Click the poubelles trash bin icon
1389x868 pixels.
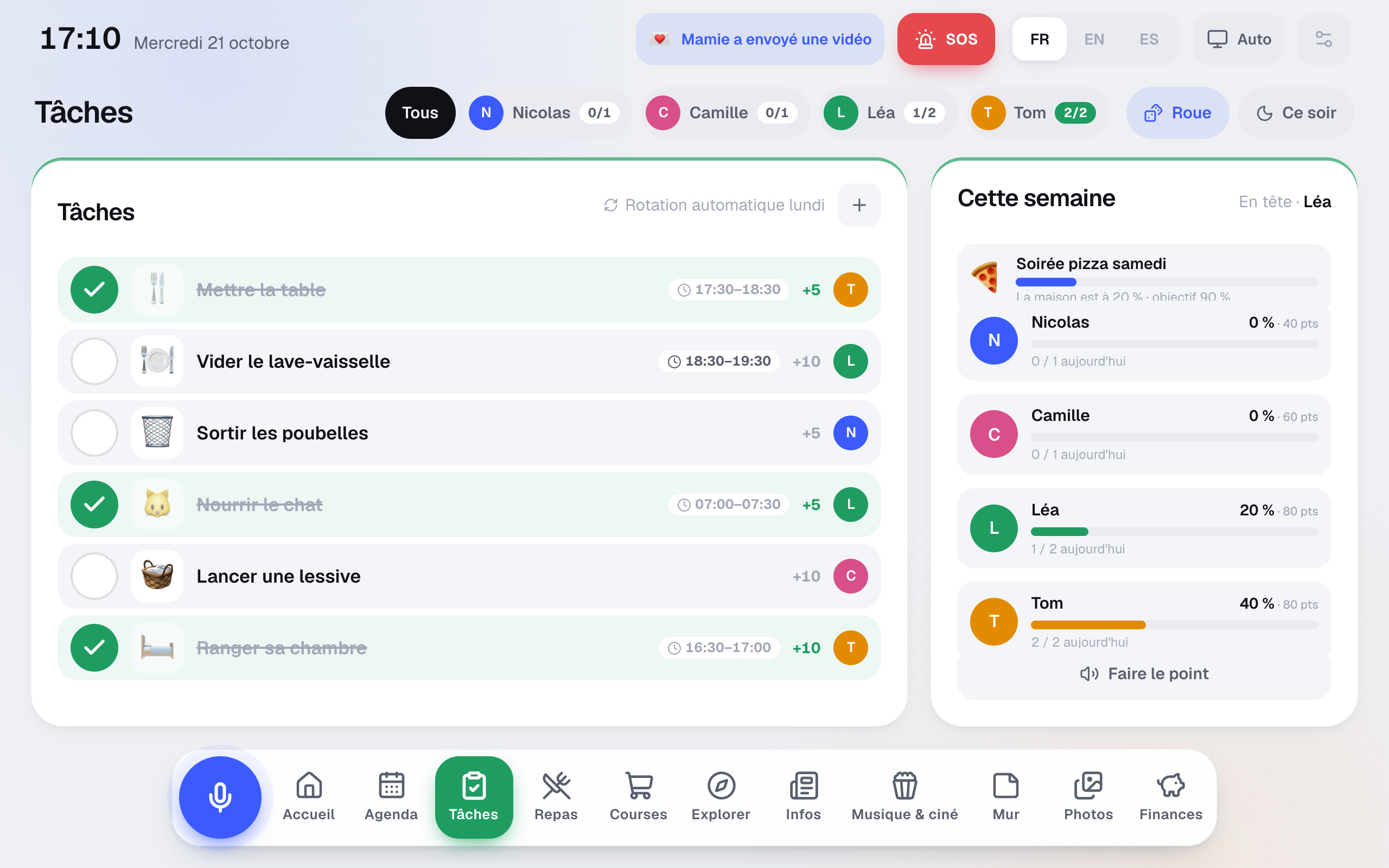[x=157, y=433]
